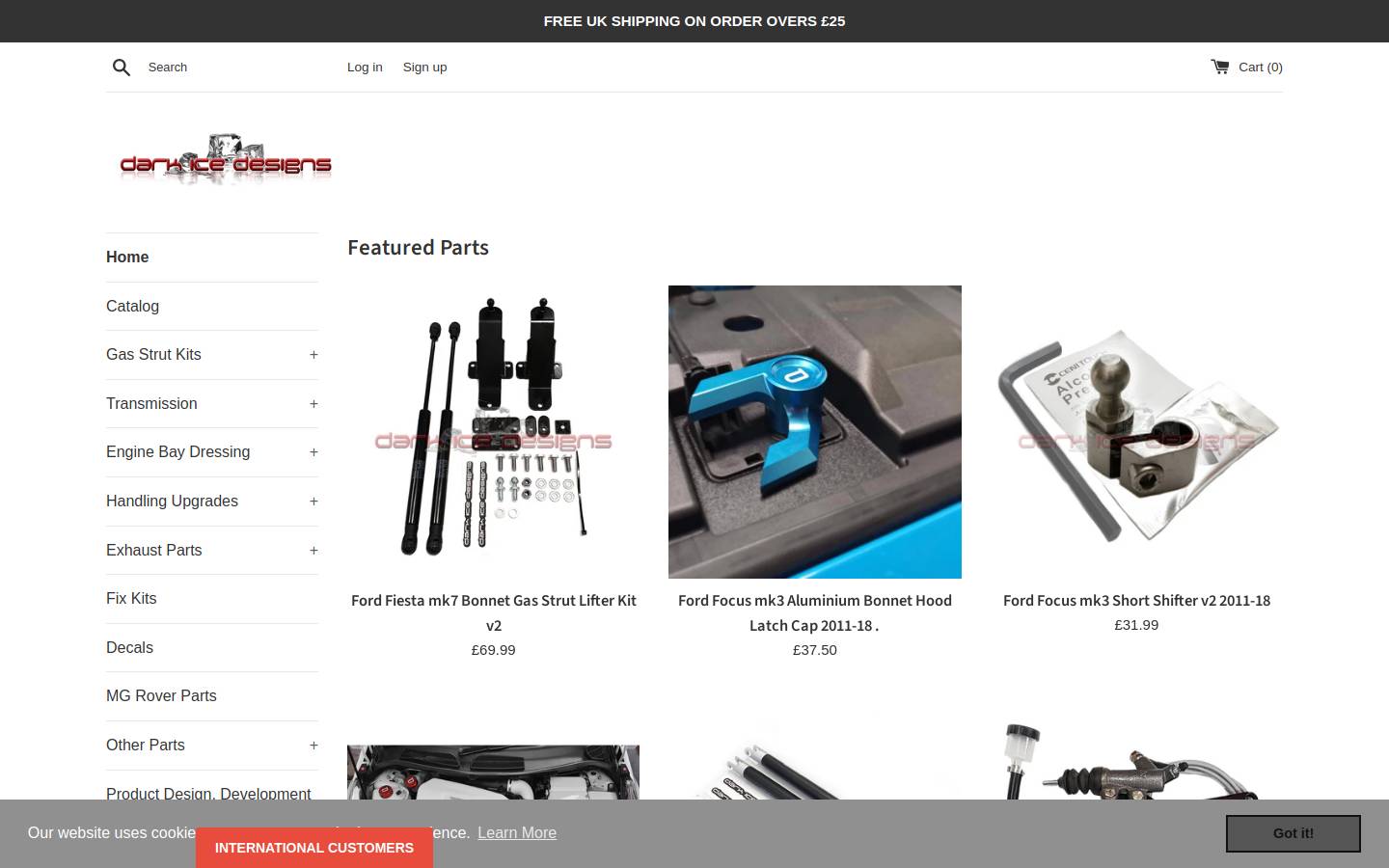The image size is (1389, 868).
Task: Expand Other Parts submenu
Action: tap(313, 746)
